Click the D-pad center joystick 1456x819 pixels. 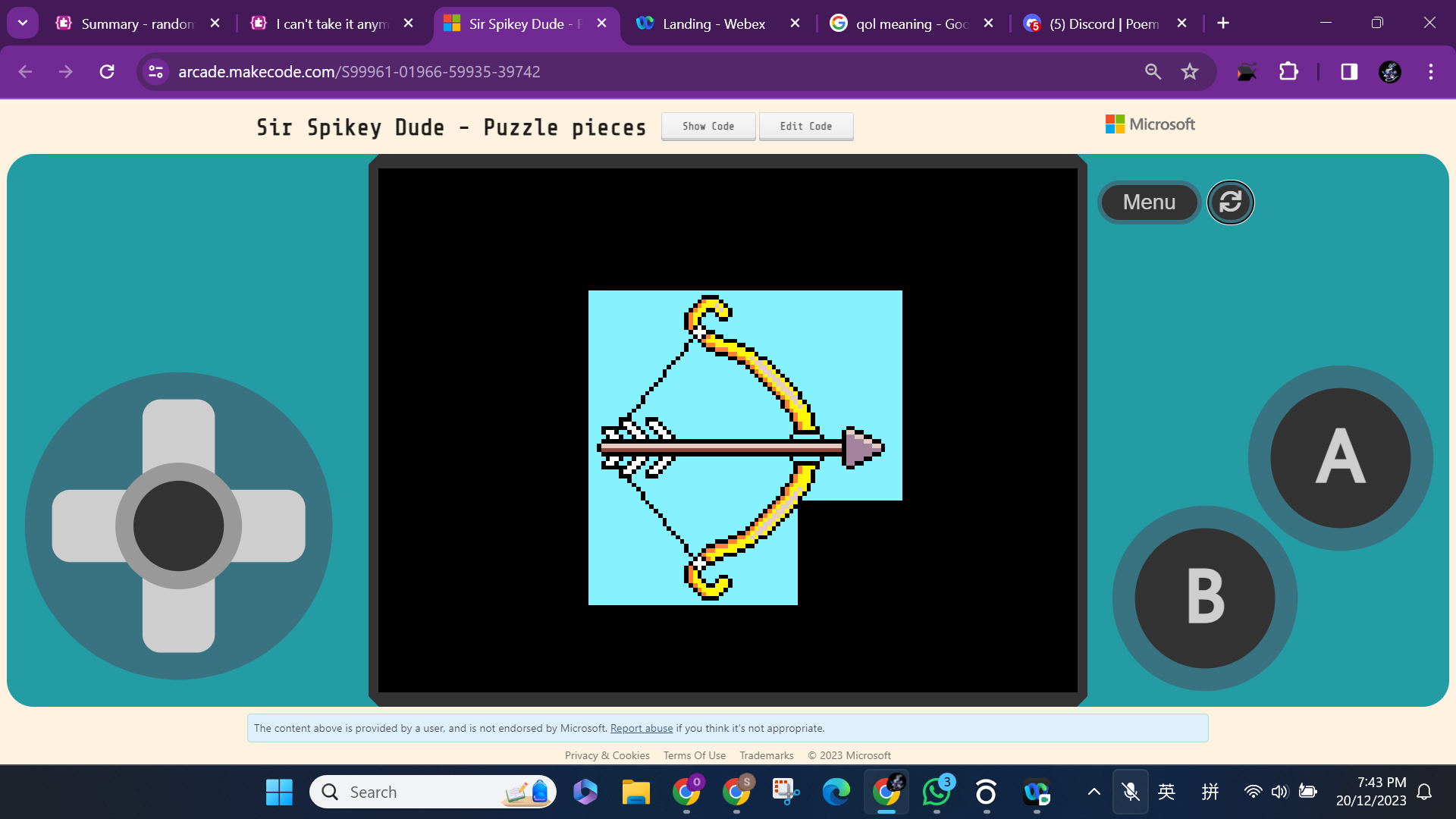pos(179,526)
